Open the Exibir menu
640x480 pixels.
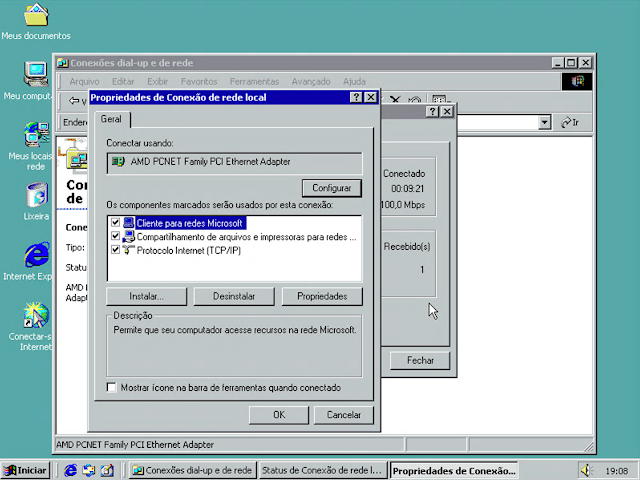(158, 82)
